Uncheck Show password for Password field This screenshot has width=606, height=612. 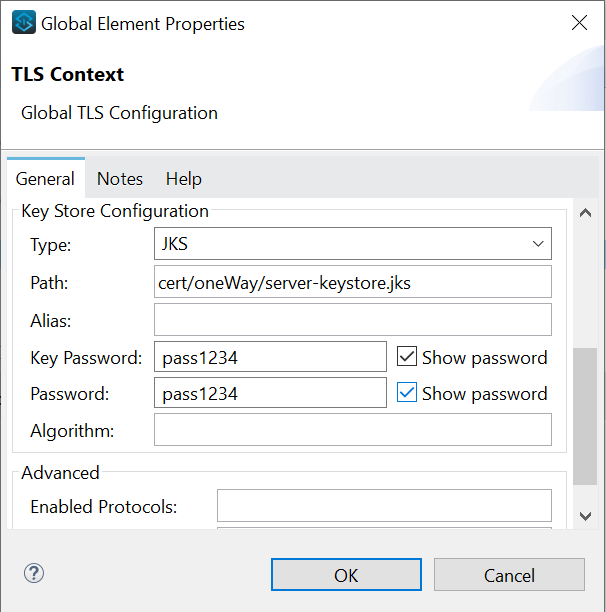click(x=407, y=393)
